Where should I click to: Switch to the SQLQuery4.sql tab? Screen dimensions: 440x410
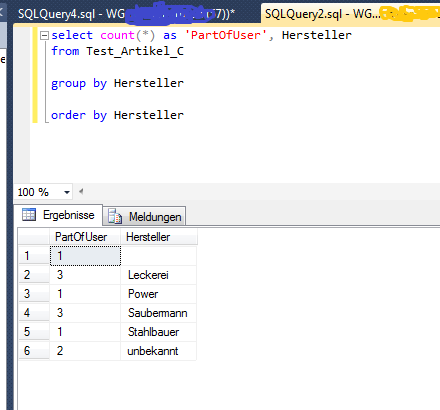(x=127, y=14)
